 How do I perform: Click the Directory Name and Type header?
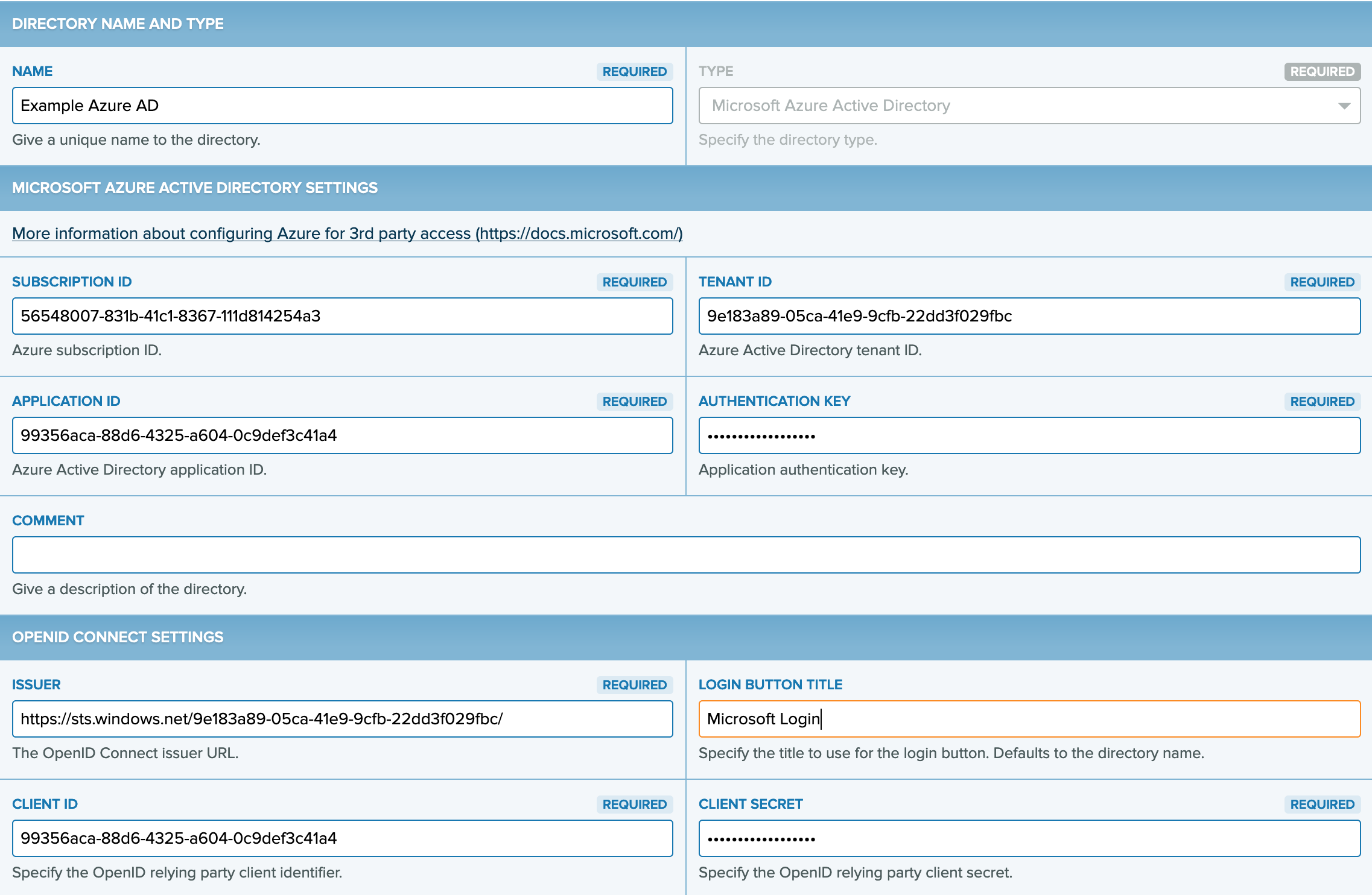[x=118, y=24]
